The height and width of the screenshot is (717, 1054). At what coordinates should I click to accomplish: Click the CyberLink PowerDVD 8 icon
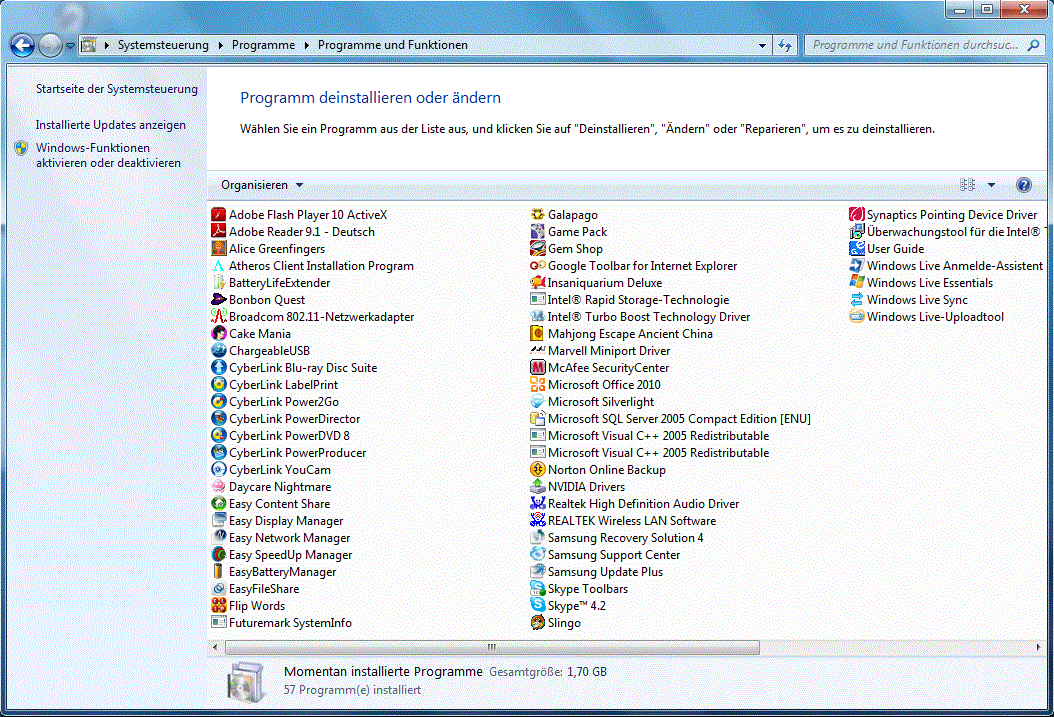point(218,435)
